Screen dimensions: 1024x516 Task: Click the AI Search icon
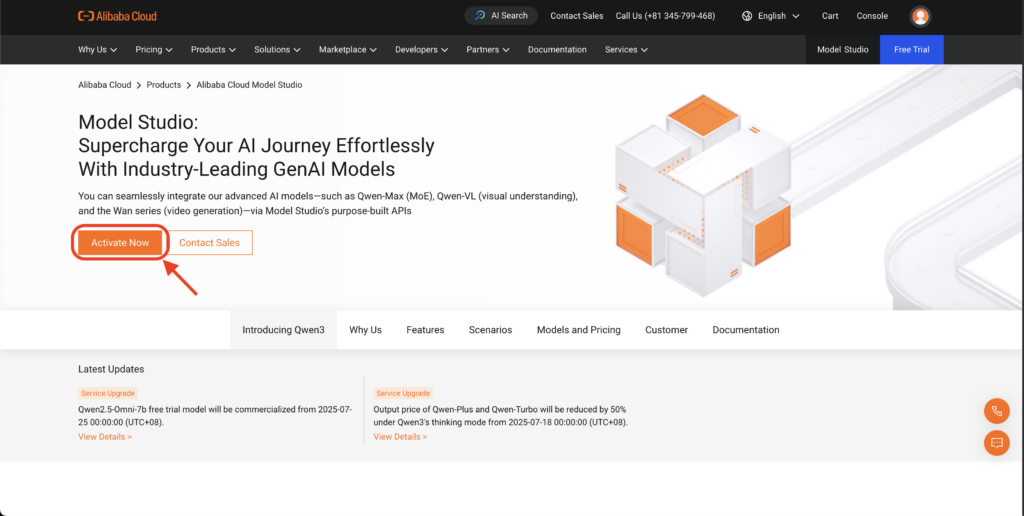coord(480,16)
